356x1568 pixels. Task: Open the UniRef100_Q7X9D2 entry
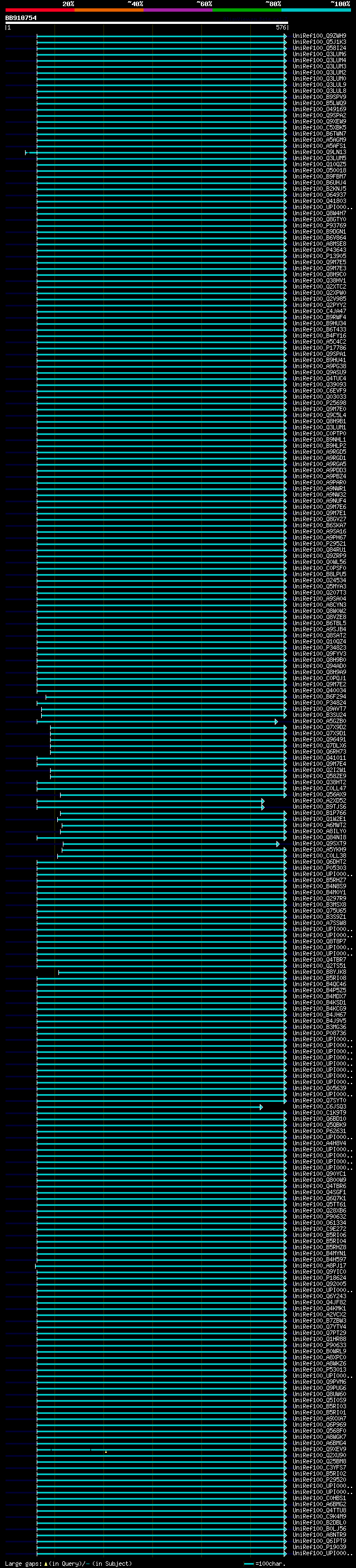point(319,728)
